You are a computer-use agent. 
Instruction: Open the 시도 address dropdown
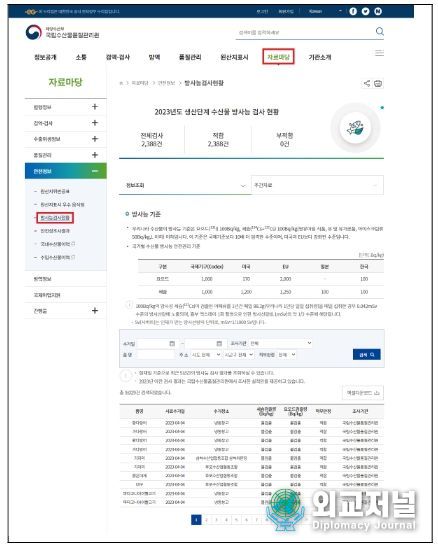[x=206, y=354]
